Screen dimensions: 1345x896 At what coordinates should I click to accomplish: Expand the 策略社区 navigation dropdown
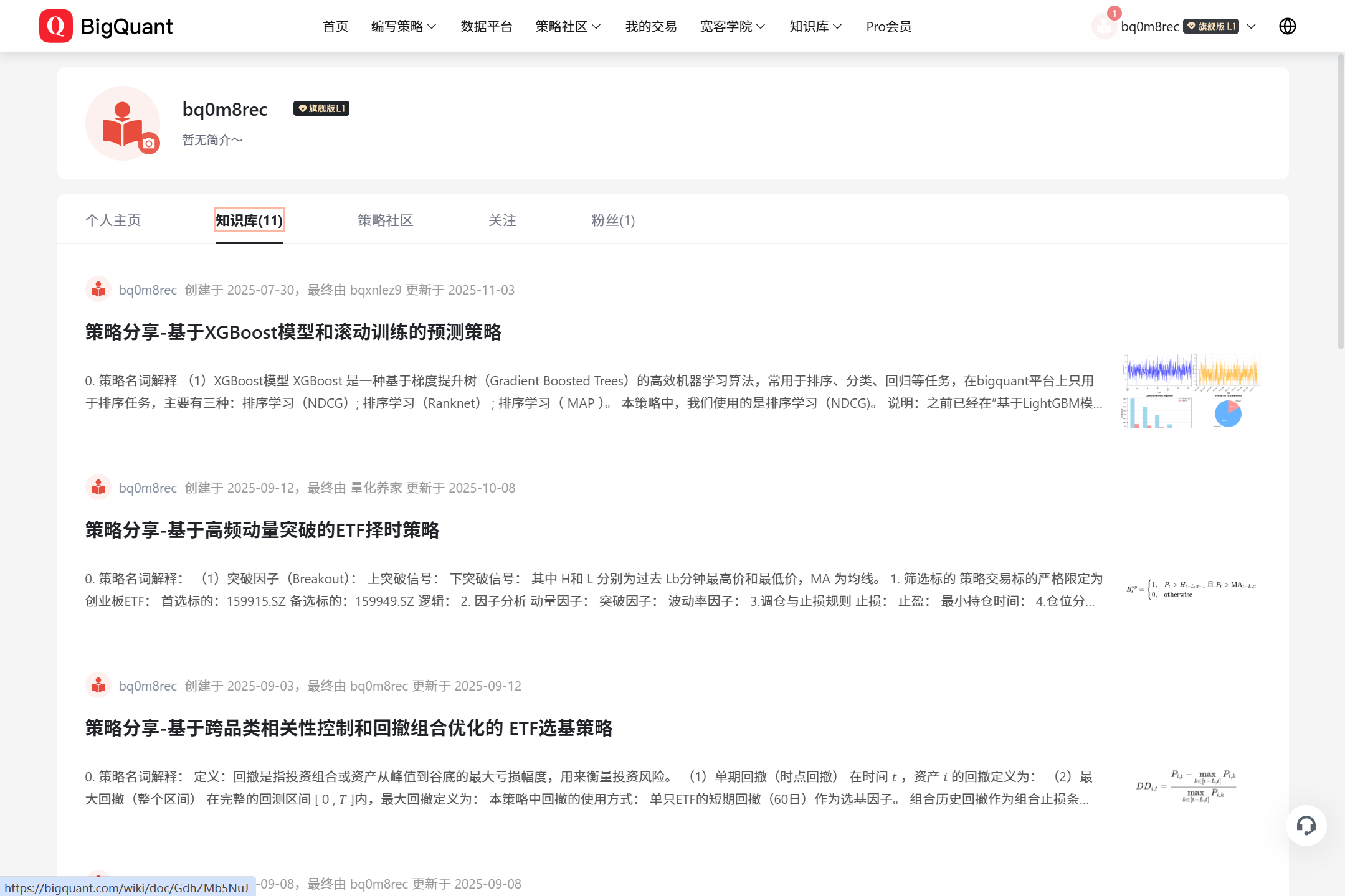[x=568, y=26]
